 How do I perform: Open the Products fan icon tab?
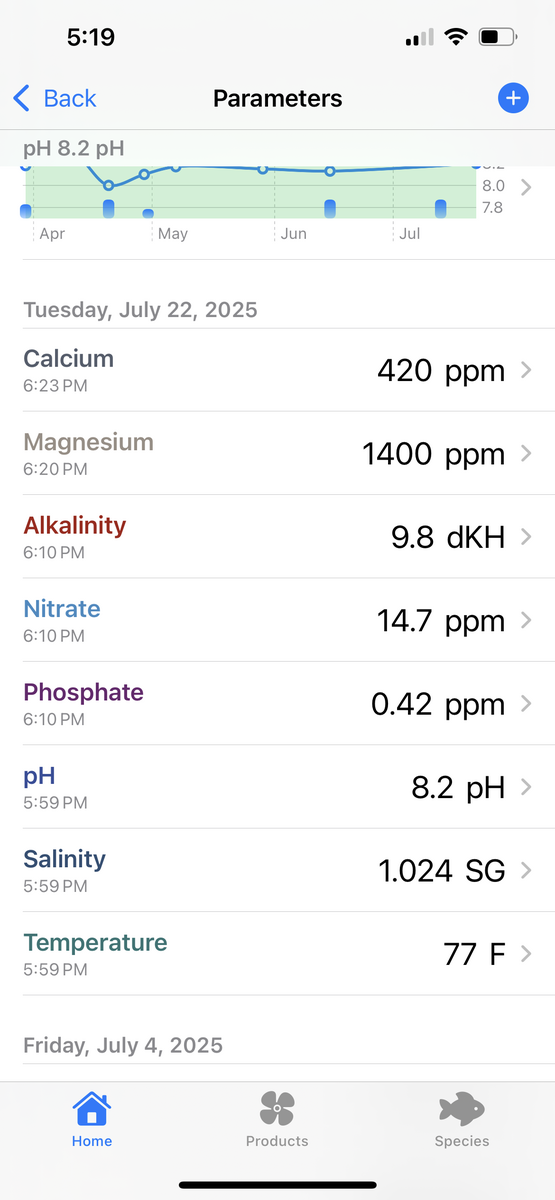(x=277, y=1109)
